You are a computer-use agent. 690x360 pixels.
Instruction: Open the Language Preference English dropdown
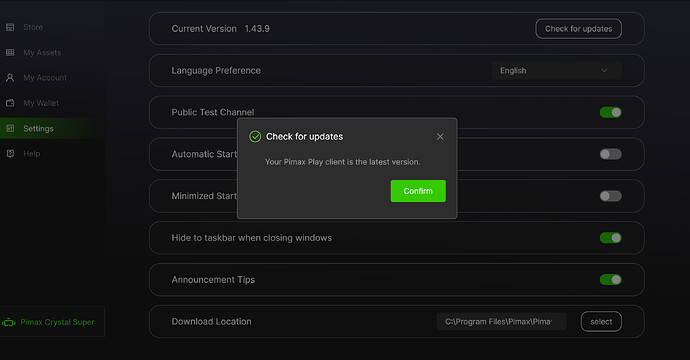pos(556,70)
